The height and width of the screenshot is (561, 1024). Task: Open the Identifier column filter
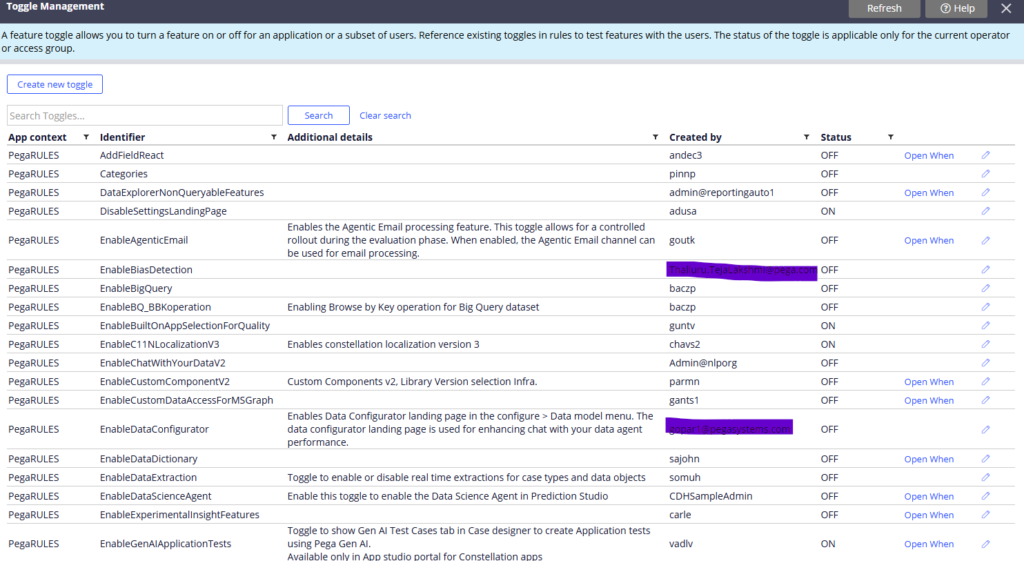[274, 137]
